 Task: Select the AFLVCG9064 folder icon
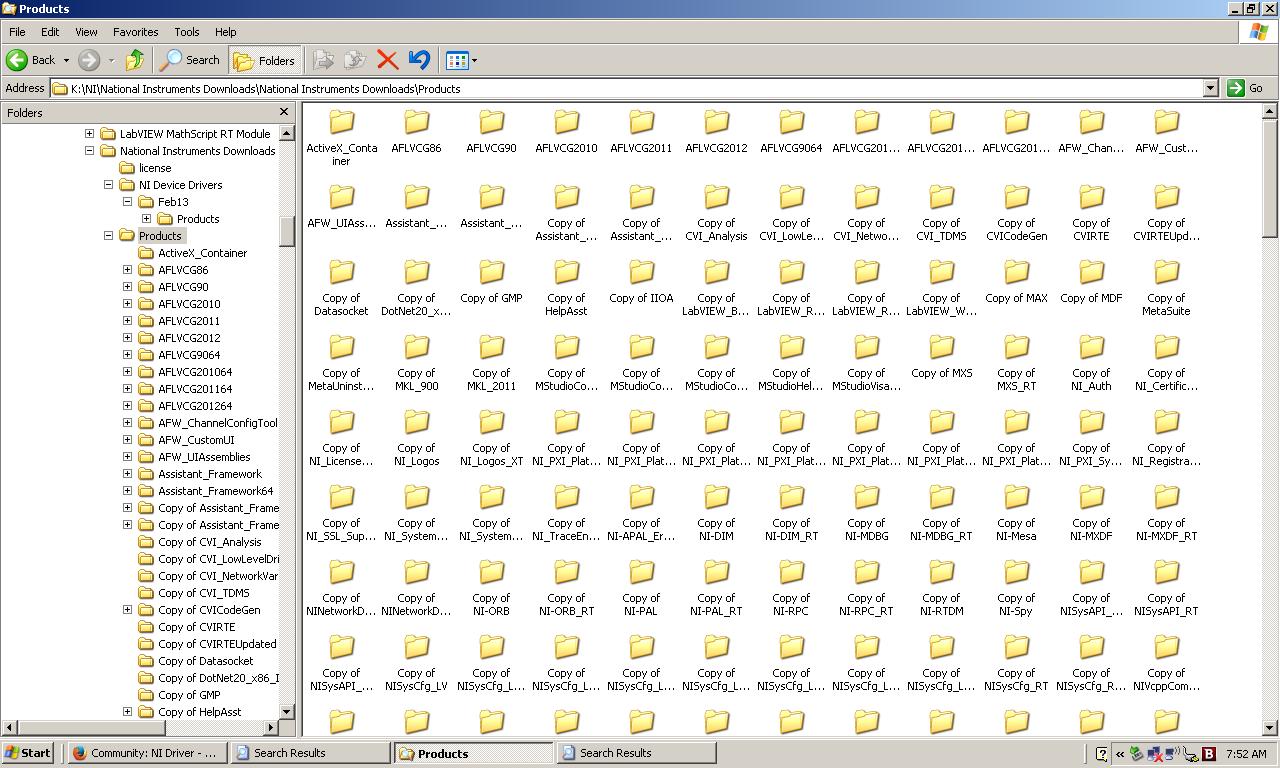click(791, 122)
